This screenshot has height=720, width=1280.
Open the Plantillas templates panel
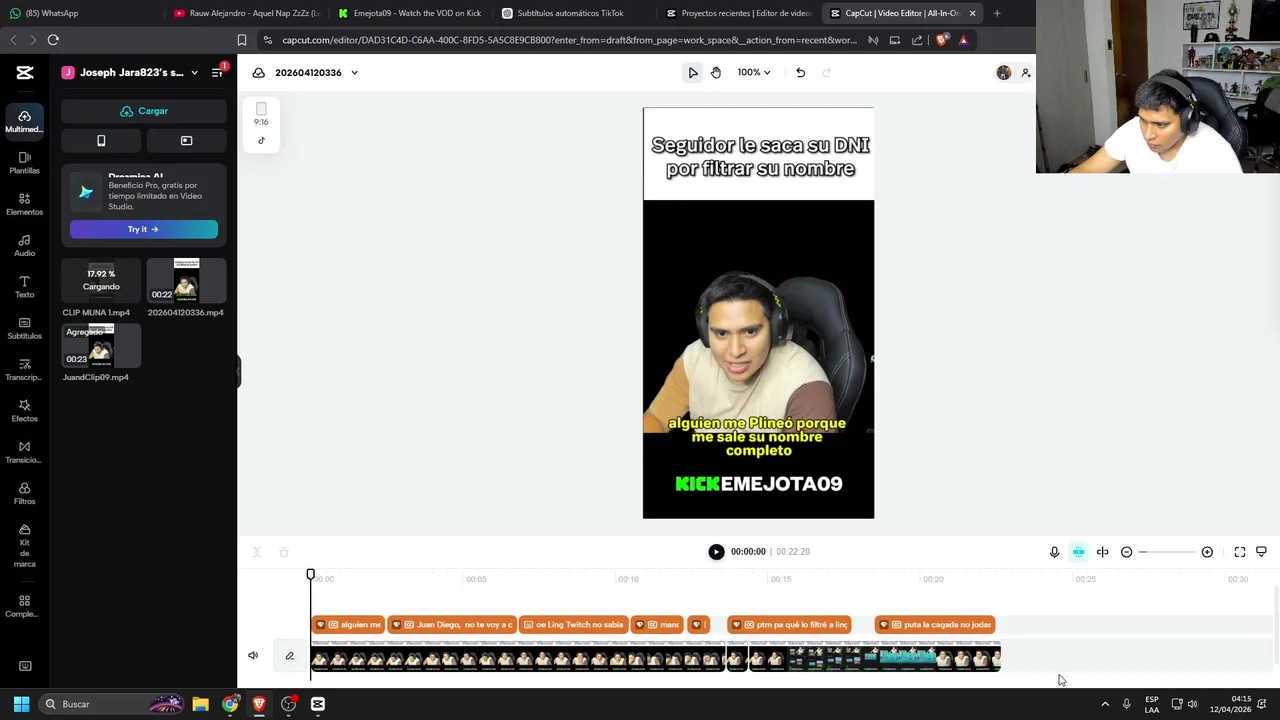pyautogui.click(x=24, y=163)
